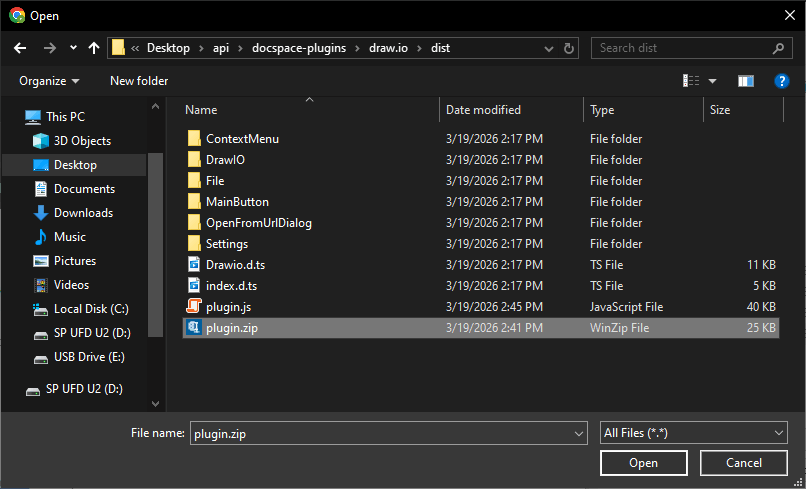Toggle the preview pane
Viewport: 806px width, 489px height.
[x=746, y=81]
